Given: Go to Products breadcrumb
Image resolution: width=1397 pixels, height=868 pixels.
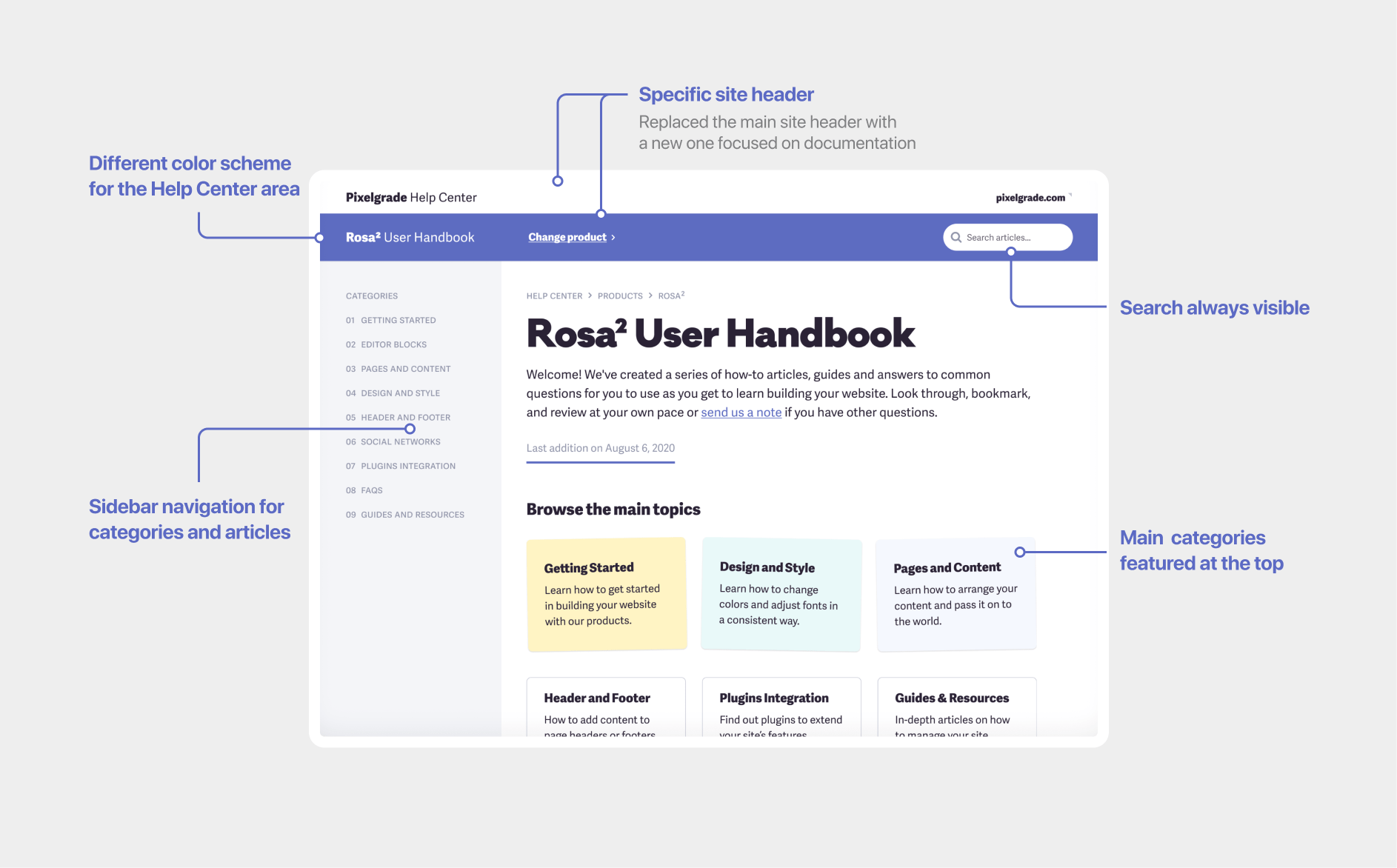Looking at the screenshot, I should 620,296.
